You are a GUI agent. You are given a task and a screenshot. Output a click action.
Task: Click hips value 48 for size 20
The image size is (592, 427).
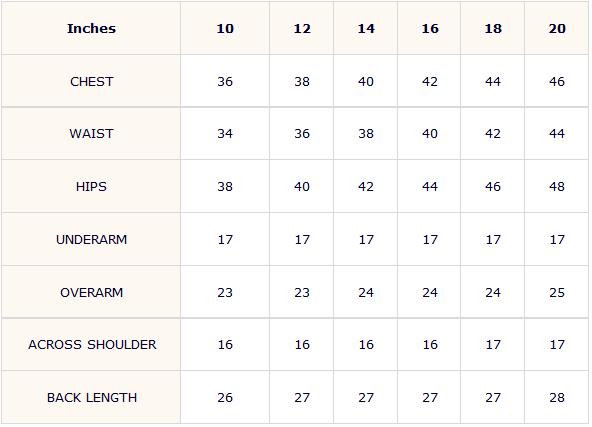click(x=557, y=187)
